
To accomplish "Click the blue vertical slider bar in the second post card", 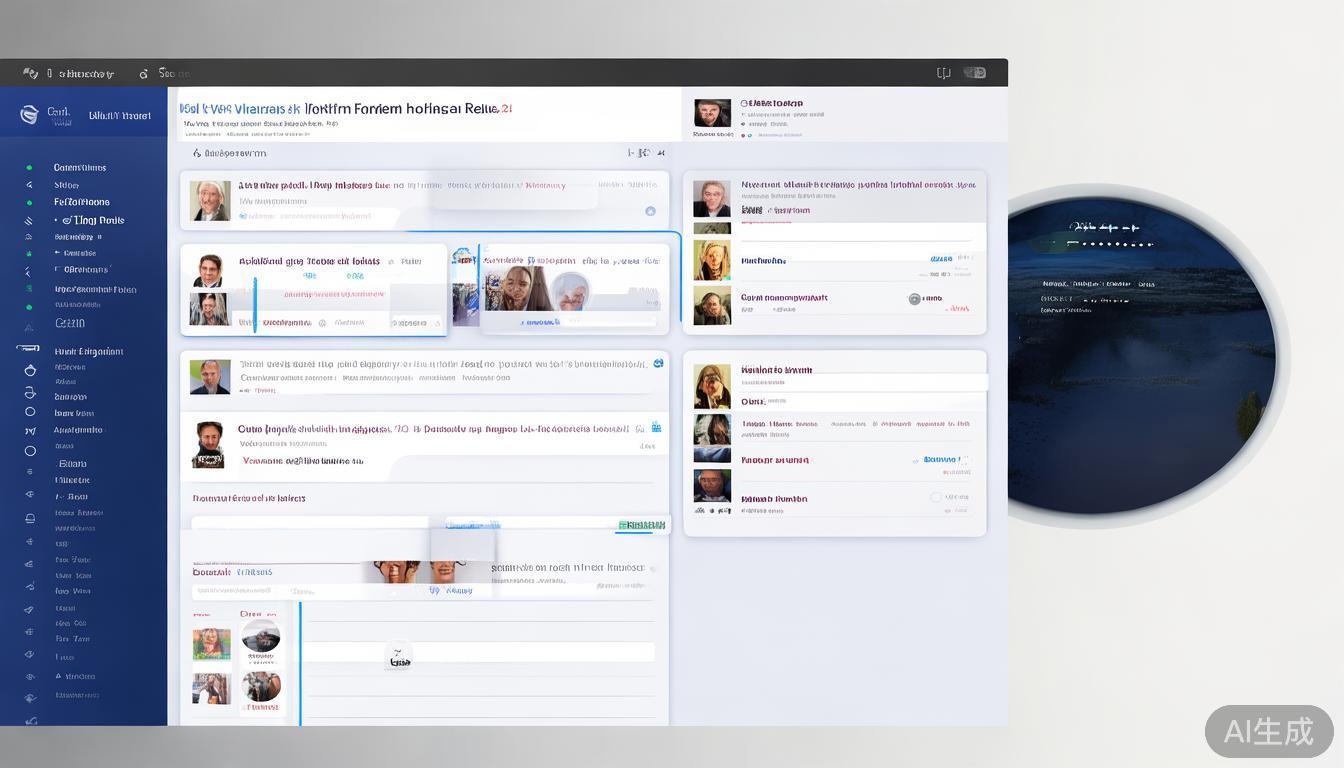I will [x=255, y=304].
